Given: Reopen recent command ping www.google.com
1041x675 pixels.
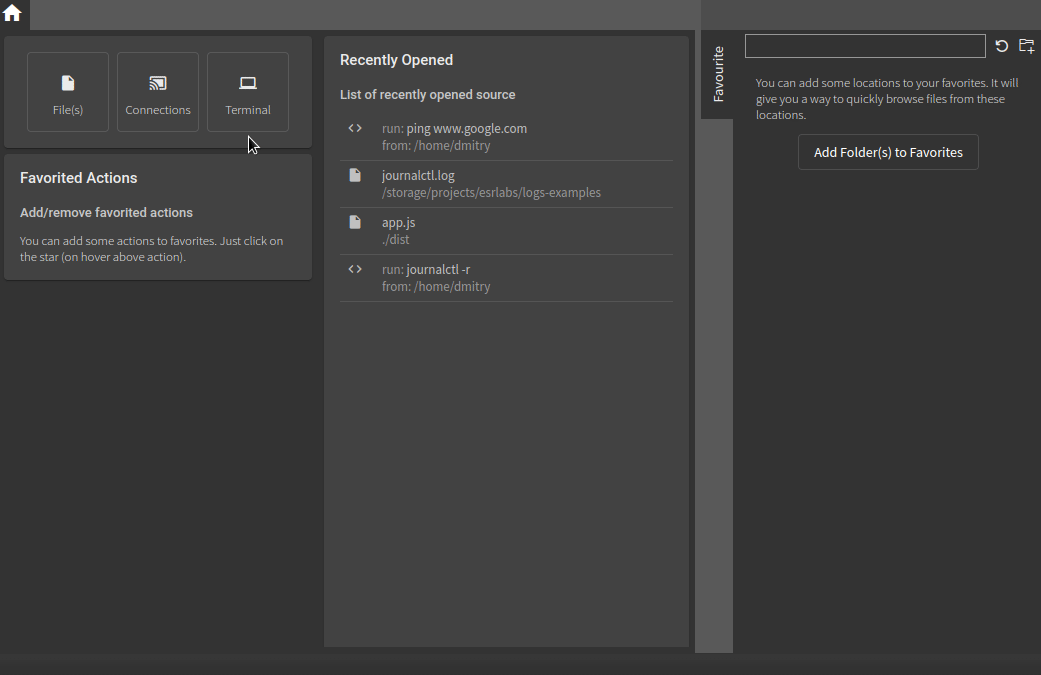Looking at the screenshot, I should [506, 137].
